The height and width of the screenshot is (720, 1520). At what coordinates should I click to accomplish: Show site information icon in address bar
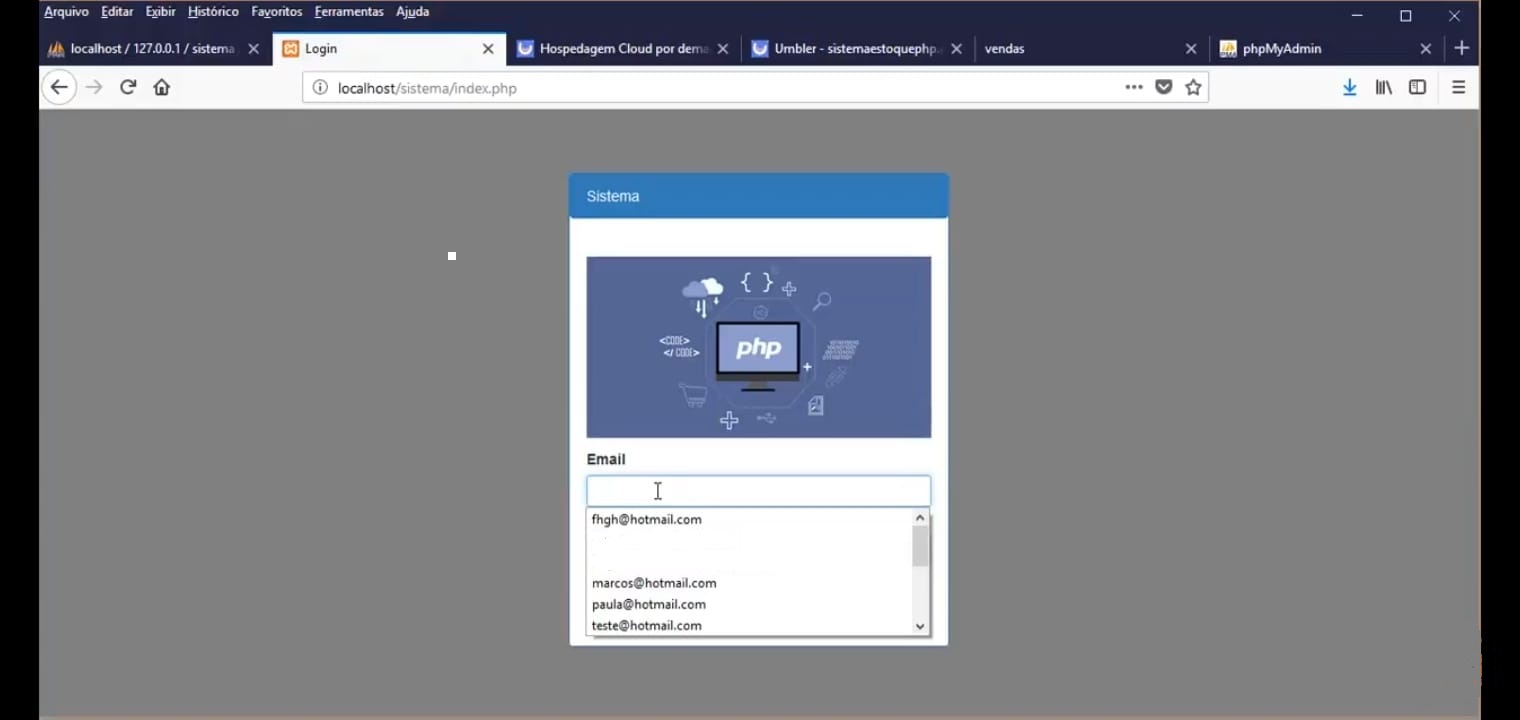click(320, 88)
